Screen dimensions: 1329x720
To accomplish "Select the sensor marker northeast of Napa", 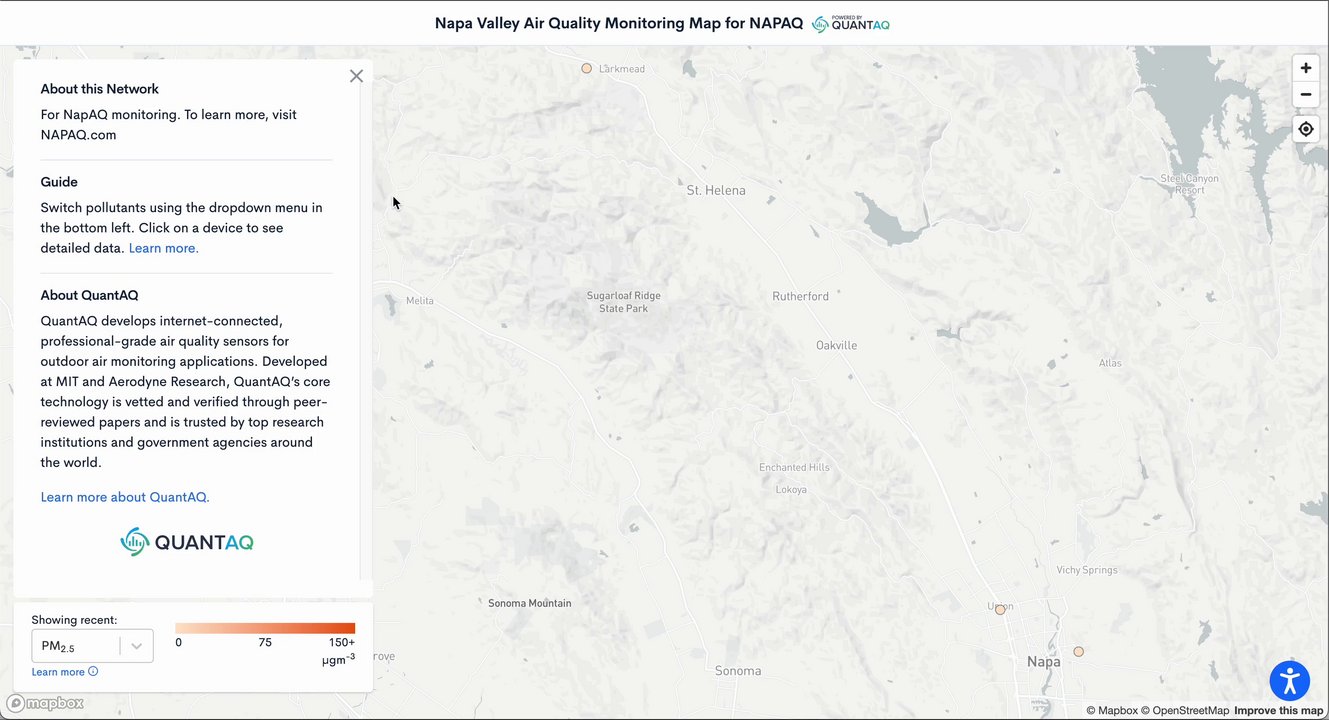I will [x=1078, y=652].
